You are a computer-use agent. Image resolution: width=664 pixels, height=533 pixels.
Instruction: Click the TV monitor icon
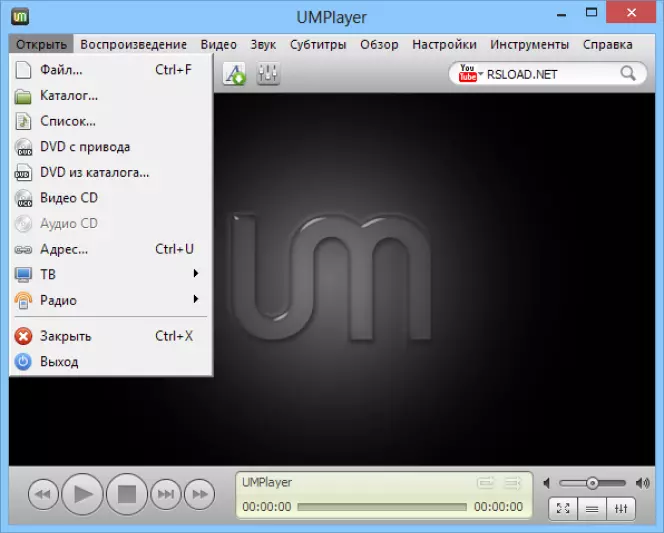(x=23, y=275)
